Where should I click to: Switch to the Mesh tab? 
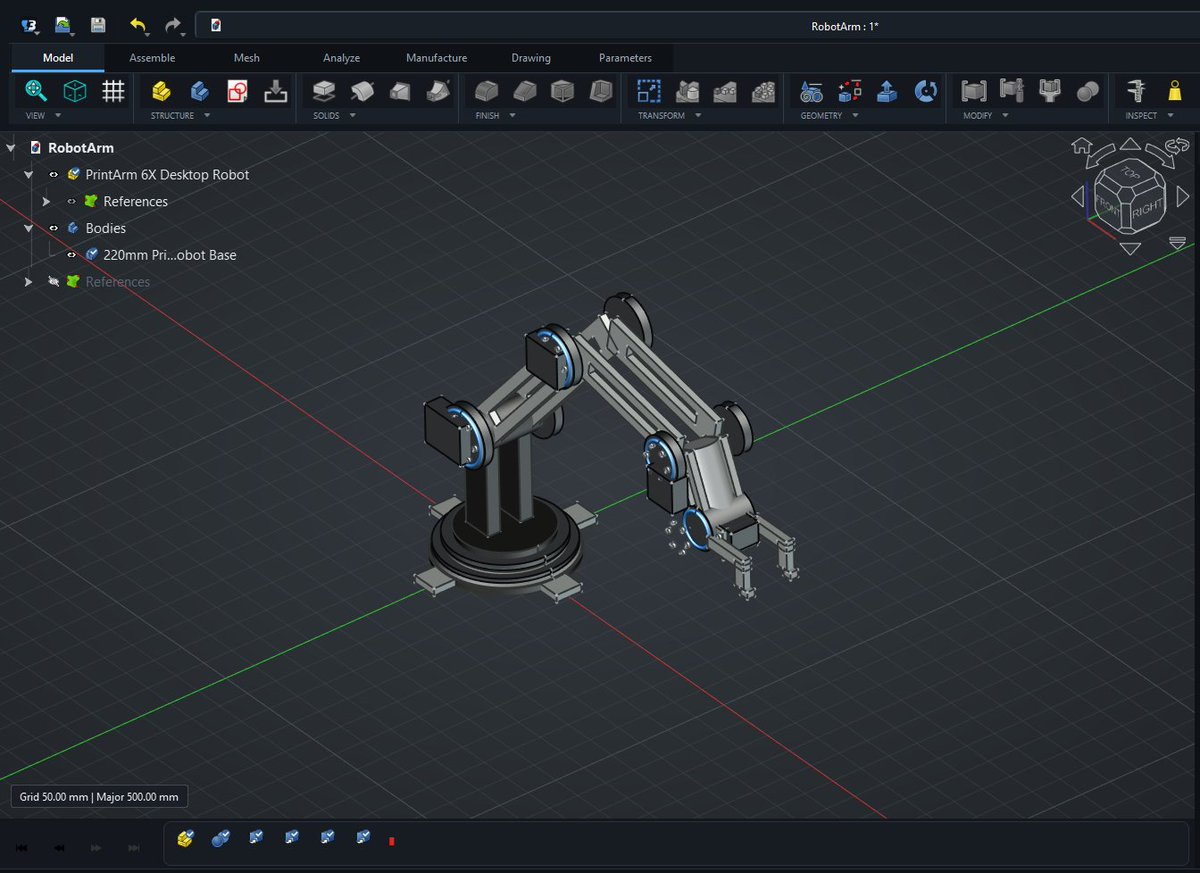[x=246, y=58]
